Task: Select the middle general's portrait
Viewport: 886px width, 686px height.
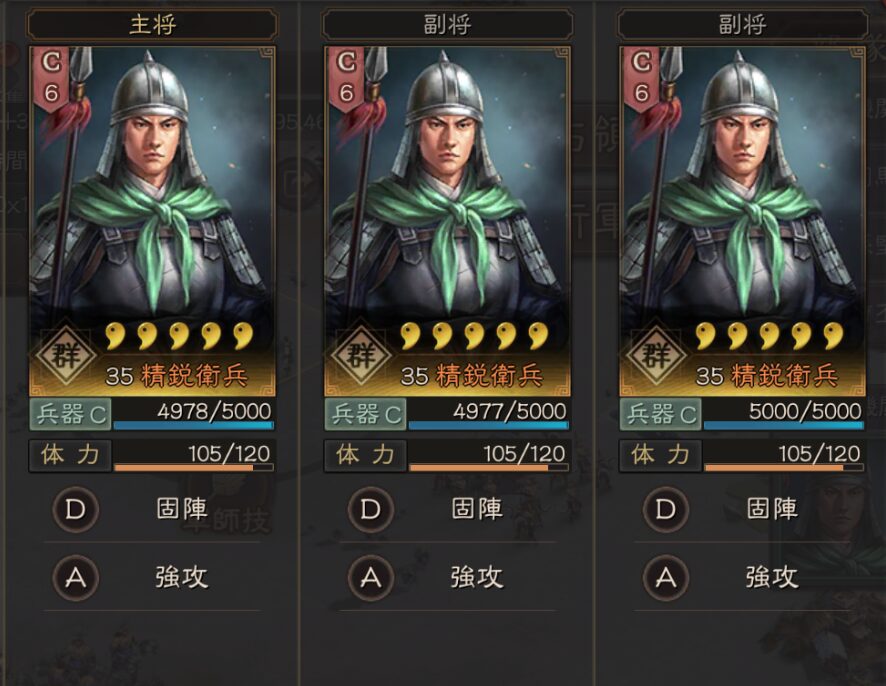Action: pos(448,186)
